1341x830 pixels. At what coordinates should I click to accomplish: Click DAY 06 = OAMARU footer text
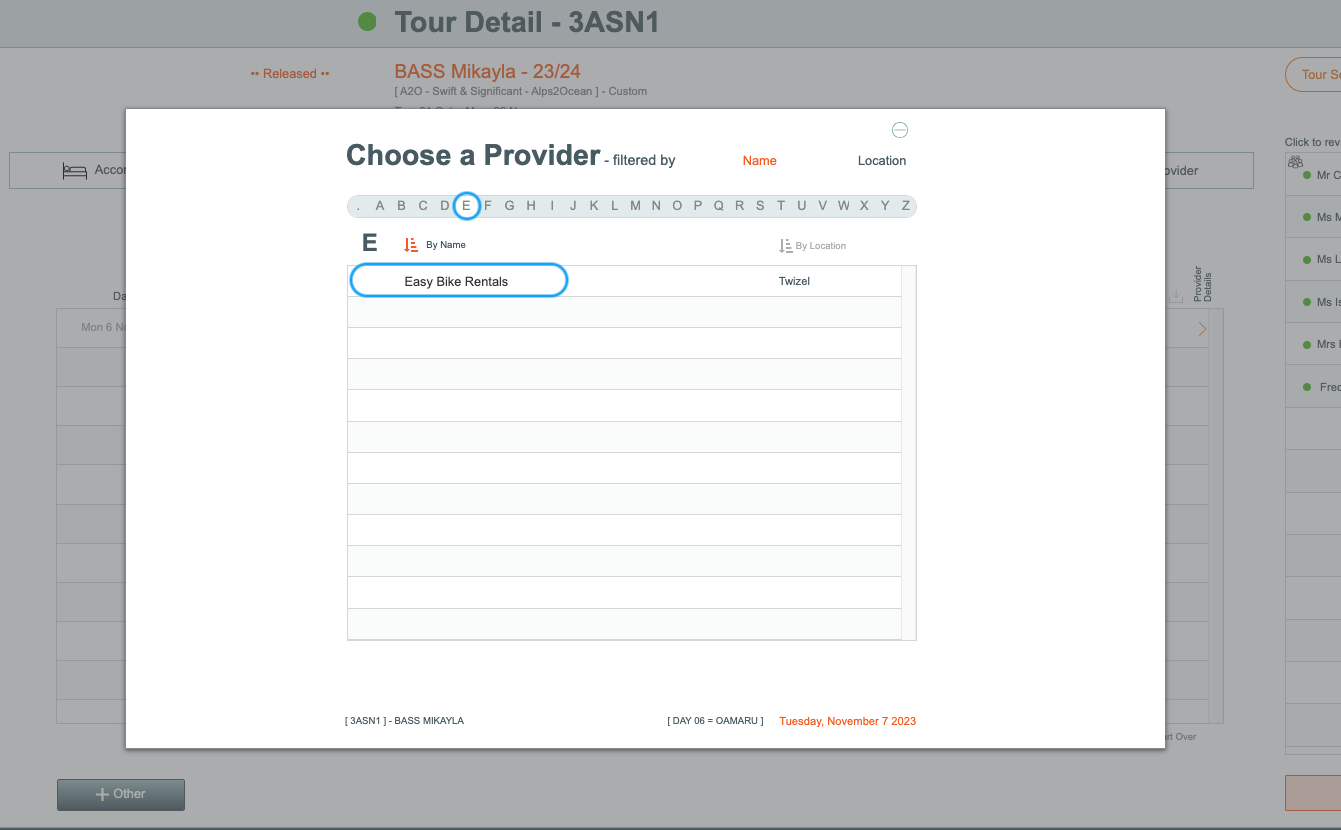pyautogui.click(x=715, y=721)
